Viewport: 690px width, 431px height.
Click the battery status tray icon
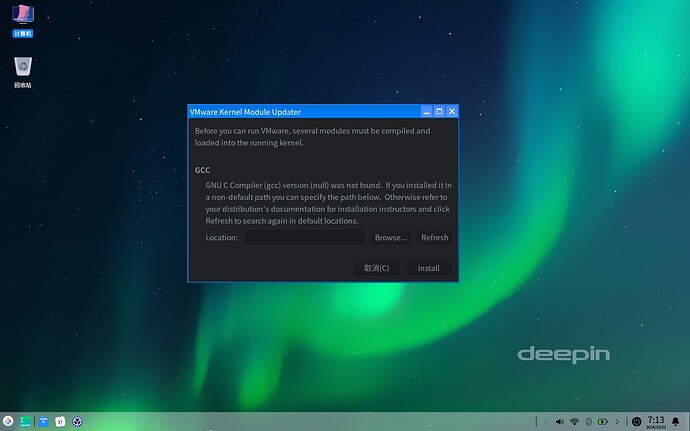pyautogui.click(x=603, y=422)
